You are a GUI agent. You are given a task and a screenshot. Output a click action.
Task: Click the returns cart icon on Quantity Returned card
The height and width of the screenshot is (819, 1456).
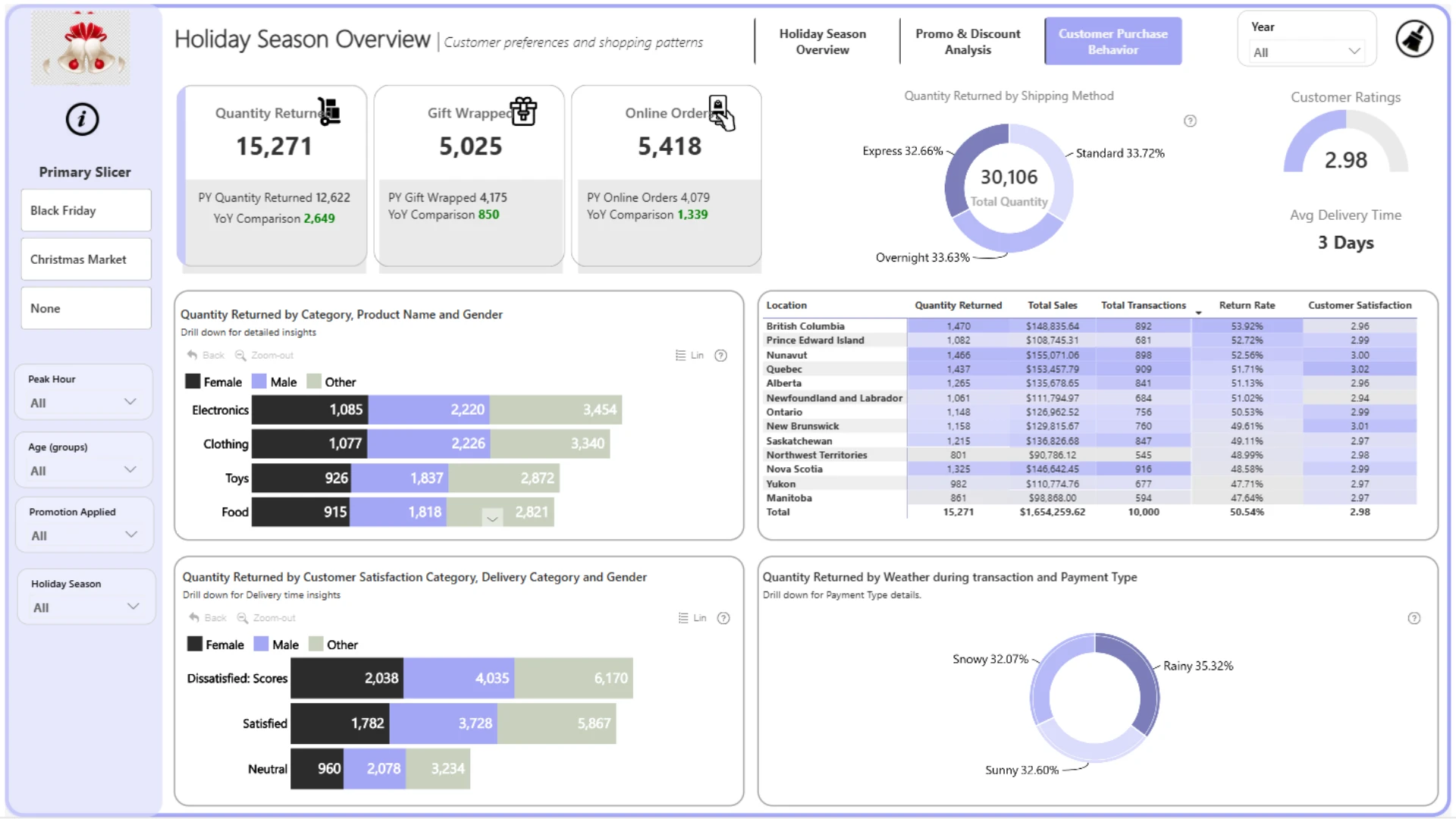click(329, 111)
